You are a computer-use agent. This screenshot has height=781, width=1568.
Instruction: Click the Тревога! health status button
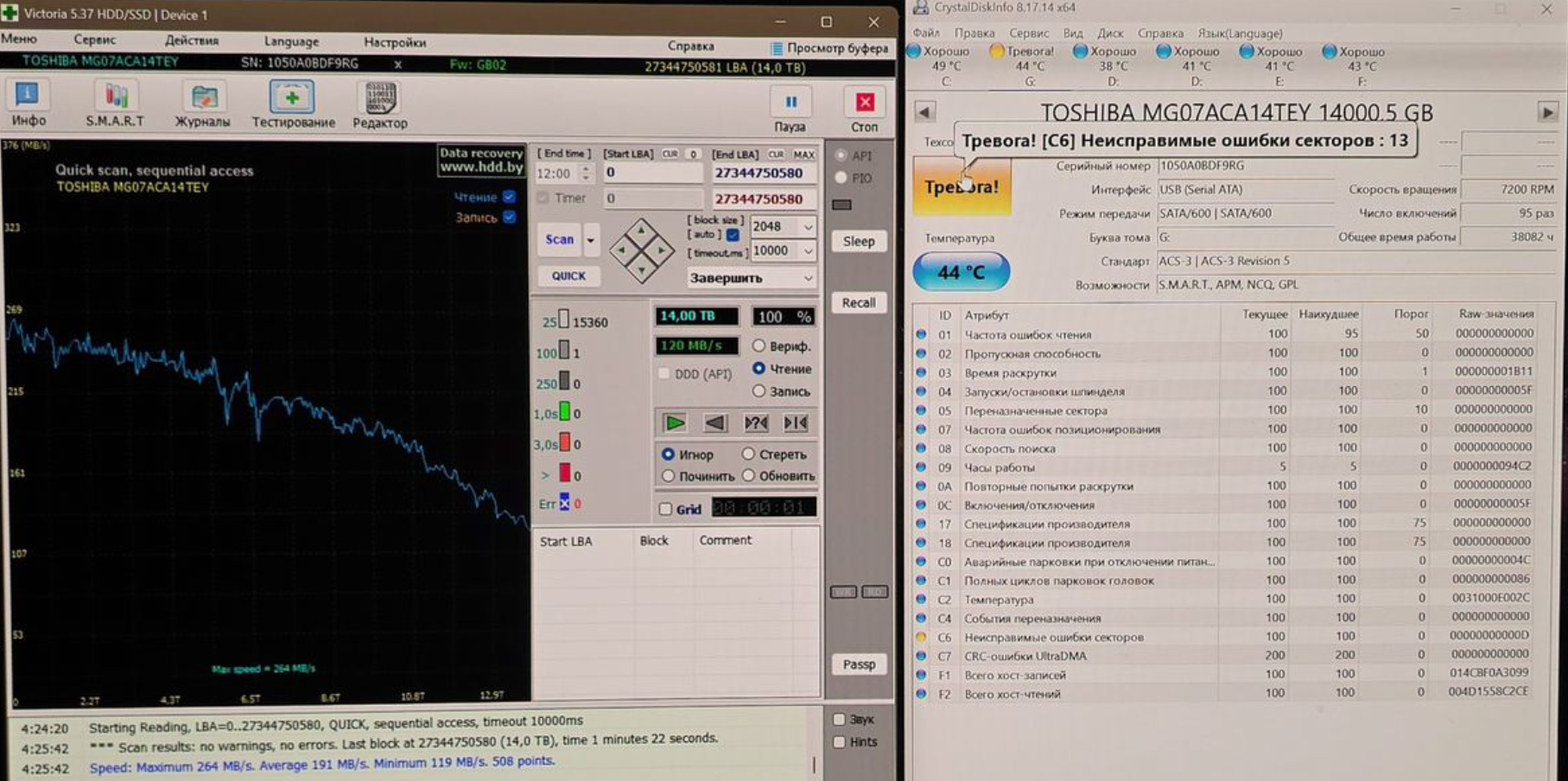(962, 187)
